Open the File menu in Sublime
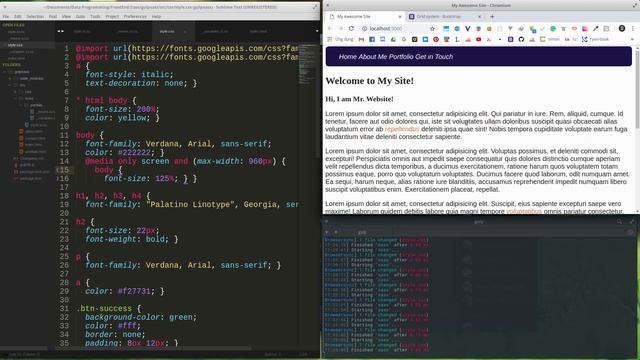The width and height of the screenshot is (640, 360). [6, 17]
